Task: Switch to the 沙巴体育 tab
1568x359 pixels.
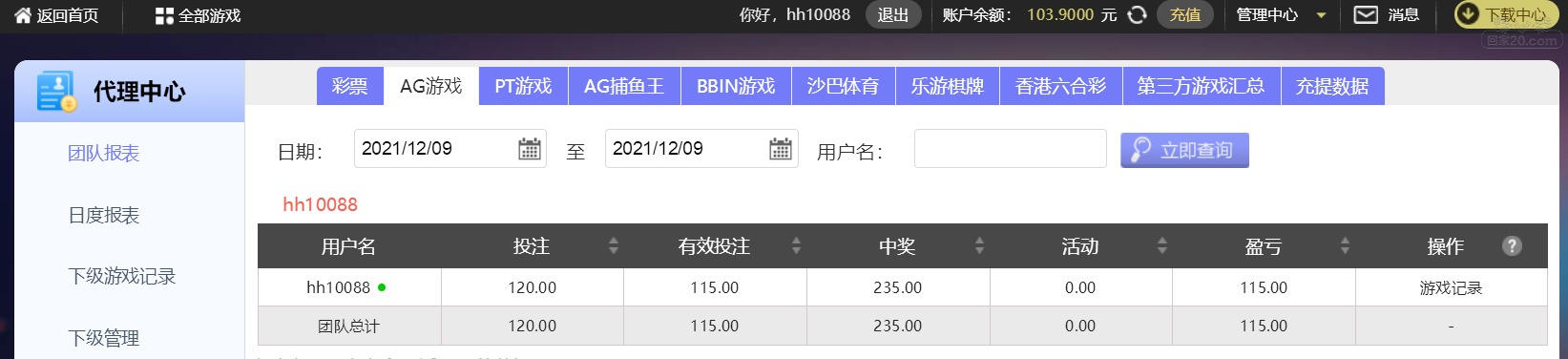Action: [843, 86]
